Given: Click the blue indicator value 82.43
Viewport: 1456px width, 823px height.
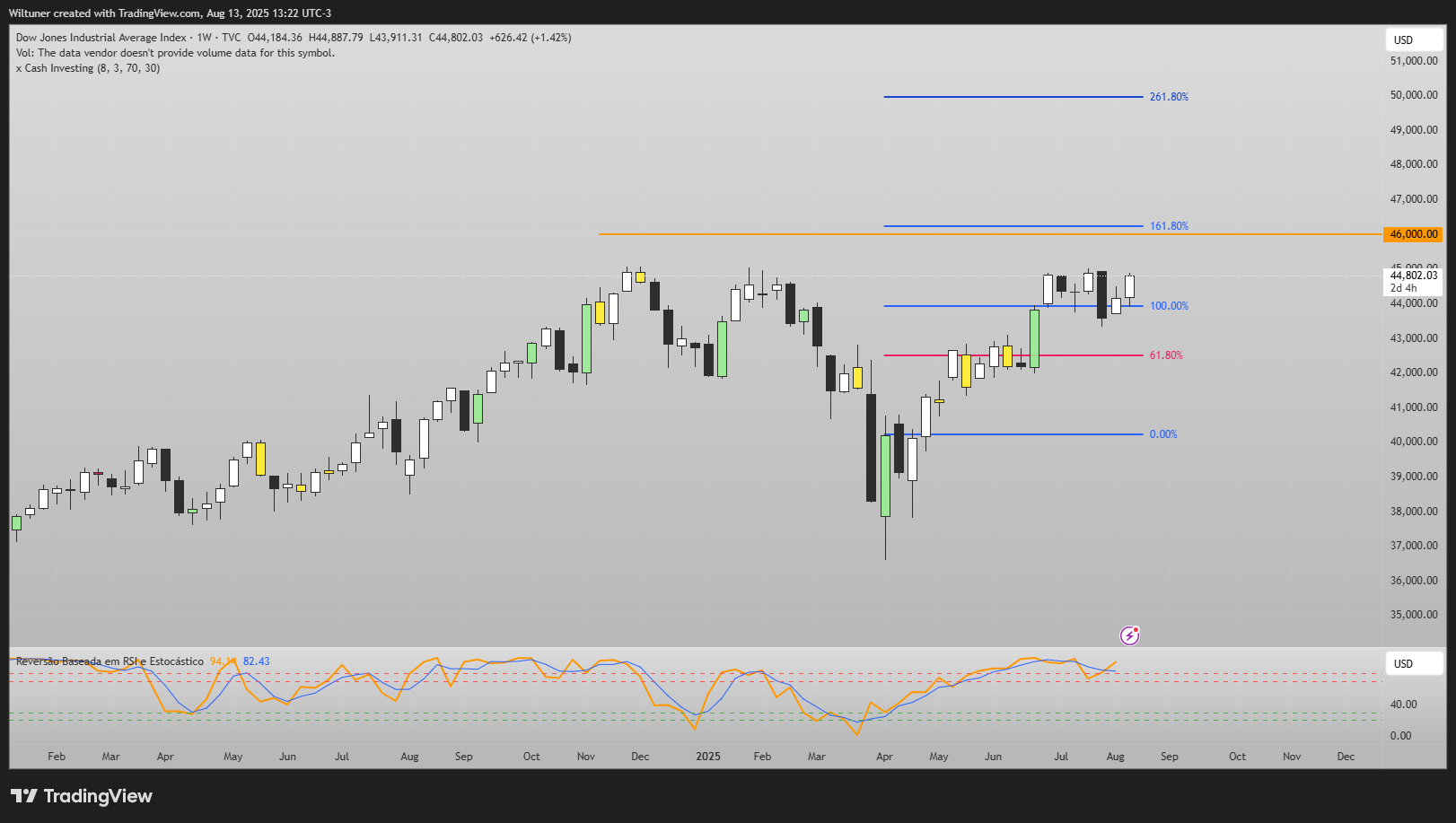Looking at the screenshot, I should click(256, 661).
